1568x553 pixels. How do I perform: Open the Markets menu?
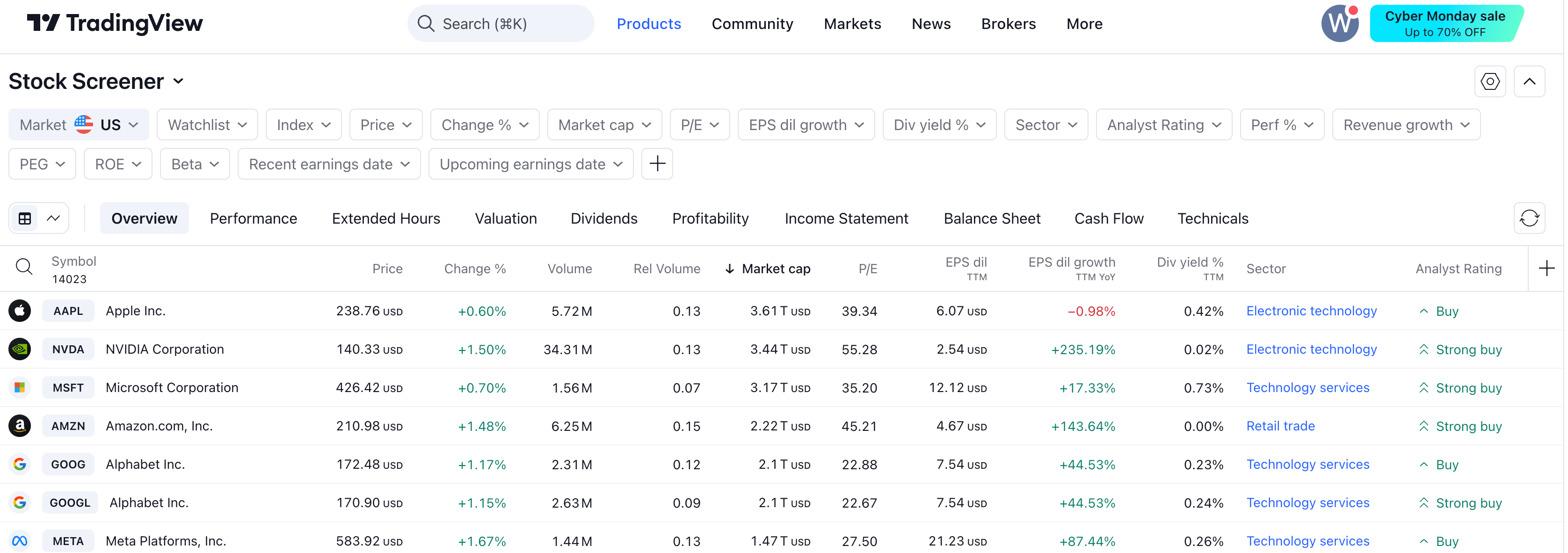[x=852, y=24]
